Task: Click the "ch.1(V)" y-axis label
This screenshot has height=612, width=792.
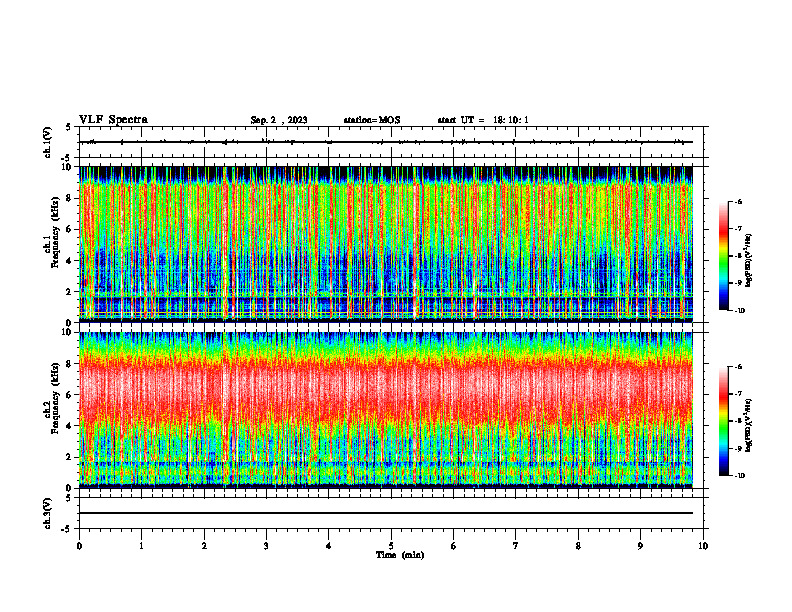Action: coord(48,142)
